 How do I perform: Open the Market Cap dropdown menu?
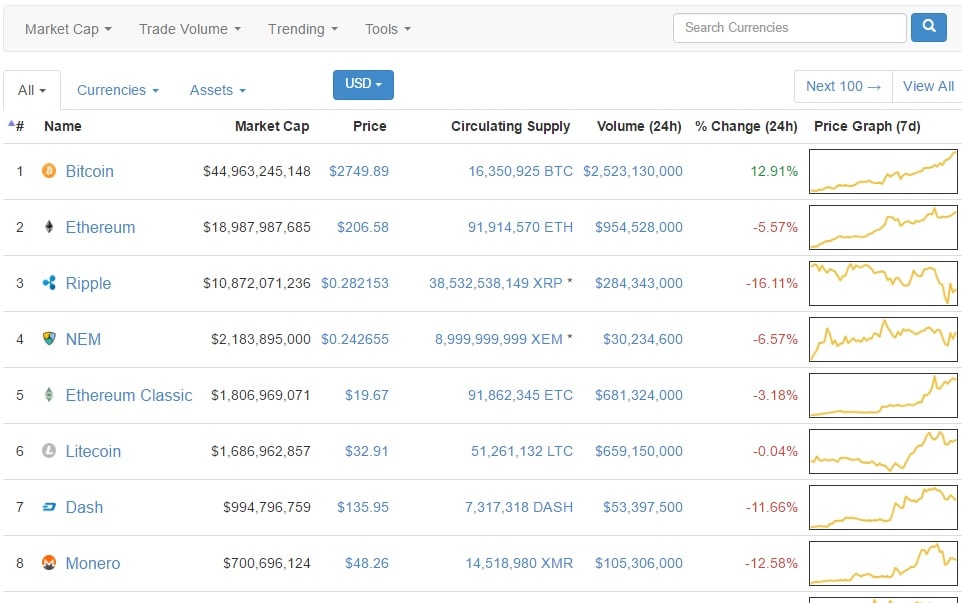(x=68, y=29)
